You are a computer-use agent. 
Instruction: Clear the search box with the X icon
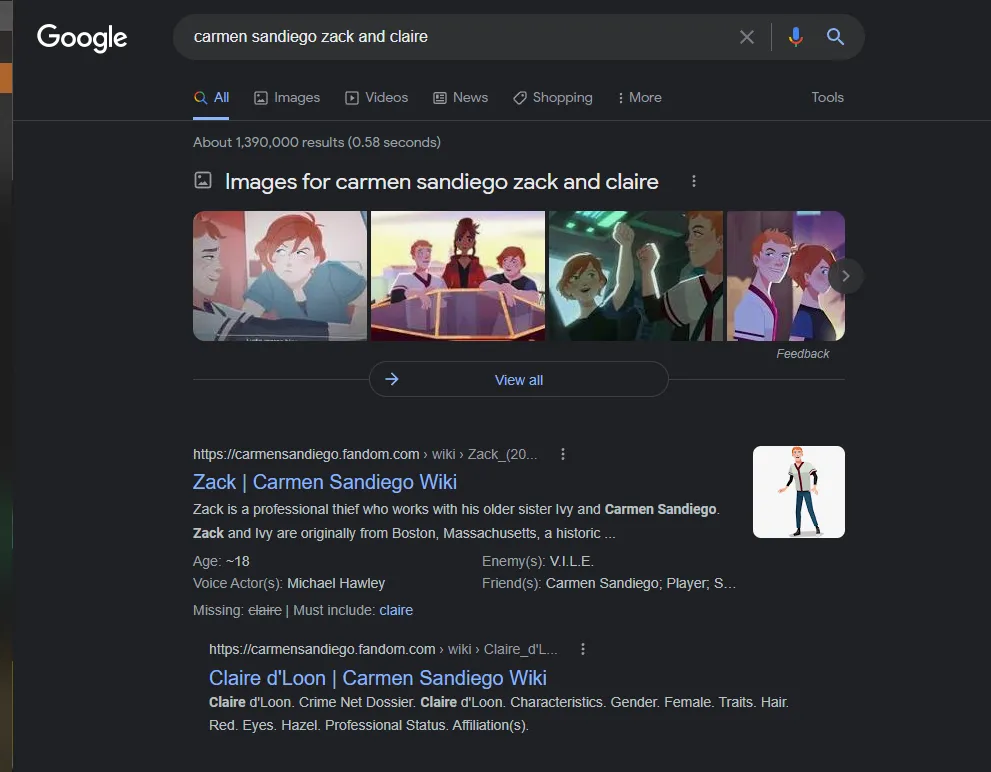pos(746,37)
